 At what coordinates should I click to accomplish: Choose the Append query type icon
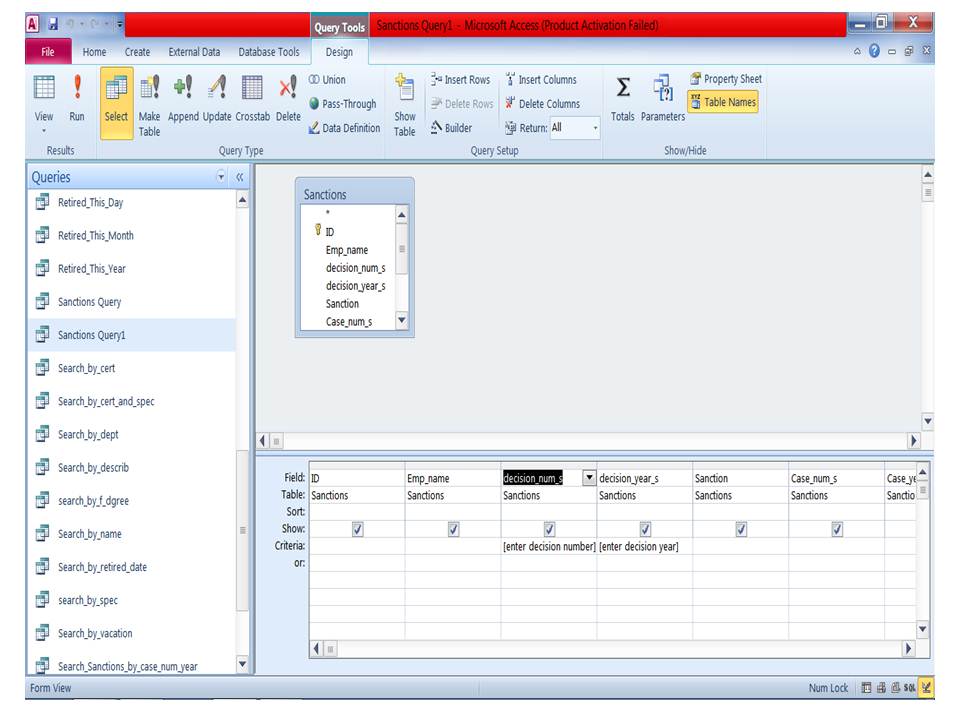pos(183,99)
